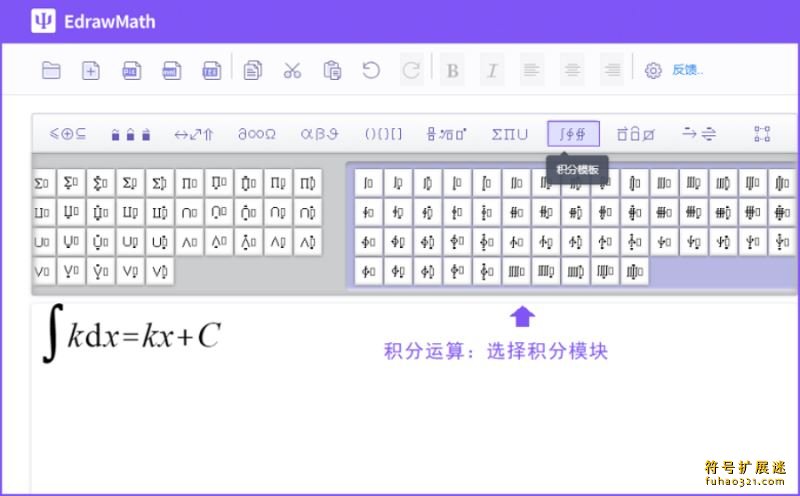The width and height of the screenshot is (800, 496).
Task: Insert single integral ∫ with subscript and superscript limits
Action: 428,183
